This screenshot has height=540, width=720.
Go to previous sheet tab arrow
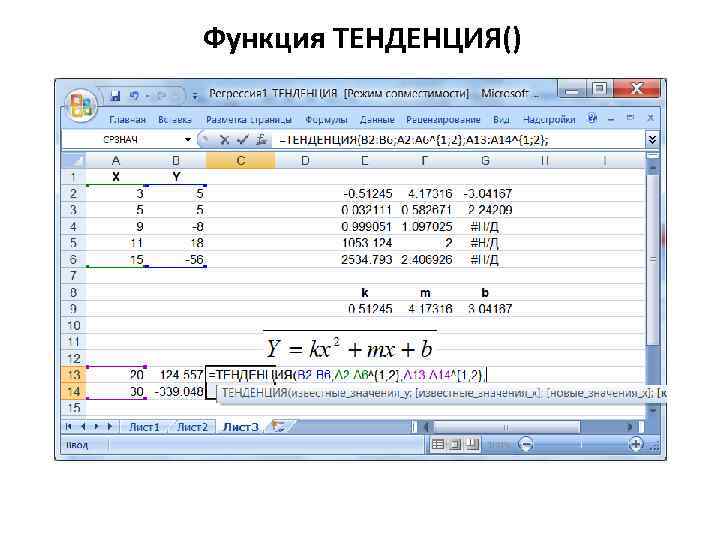click(x=83, y=427)
